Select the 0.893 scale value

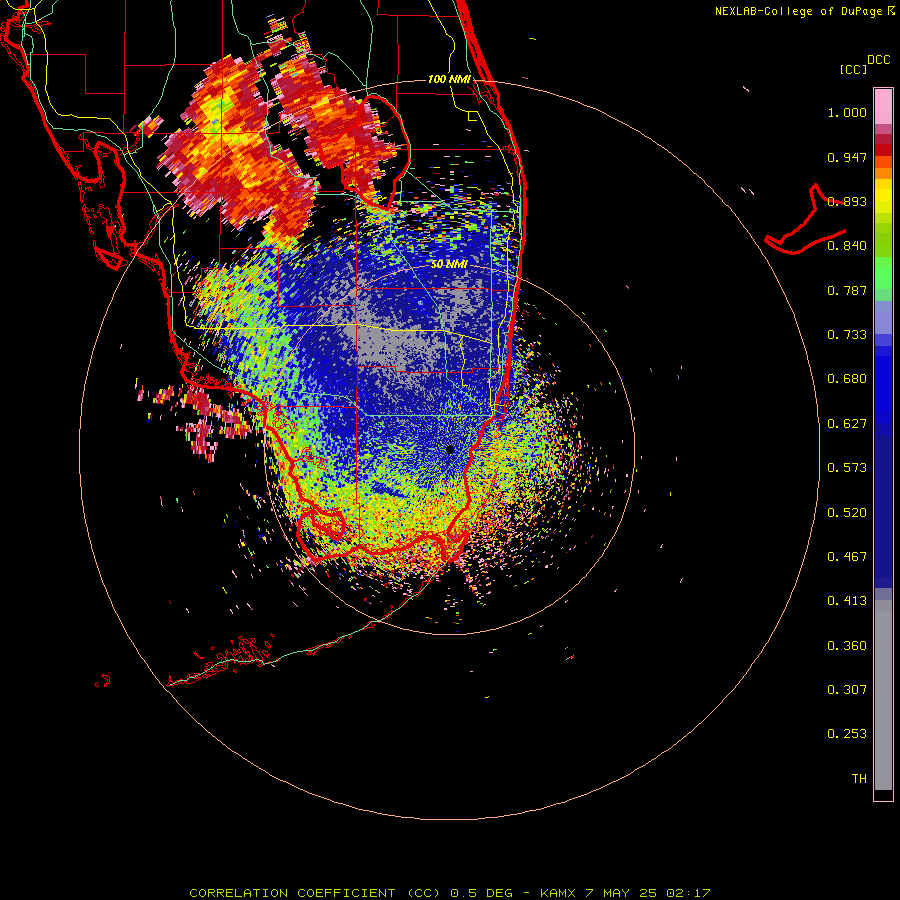[x=847, y=201]
